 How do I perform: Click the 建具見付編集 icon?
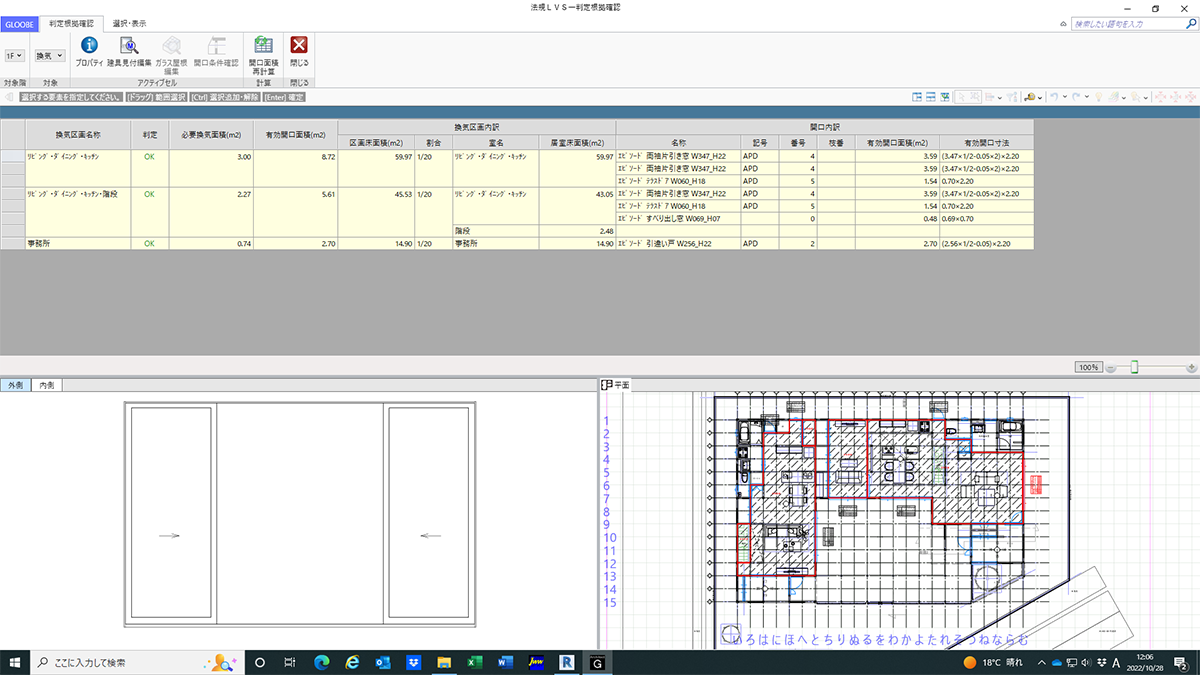point(129,50)
